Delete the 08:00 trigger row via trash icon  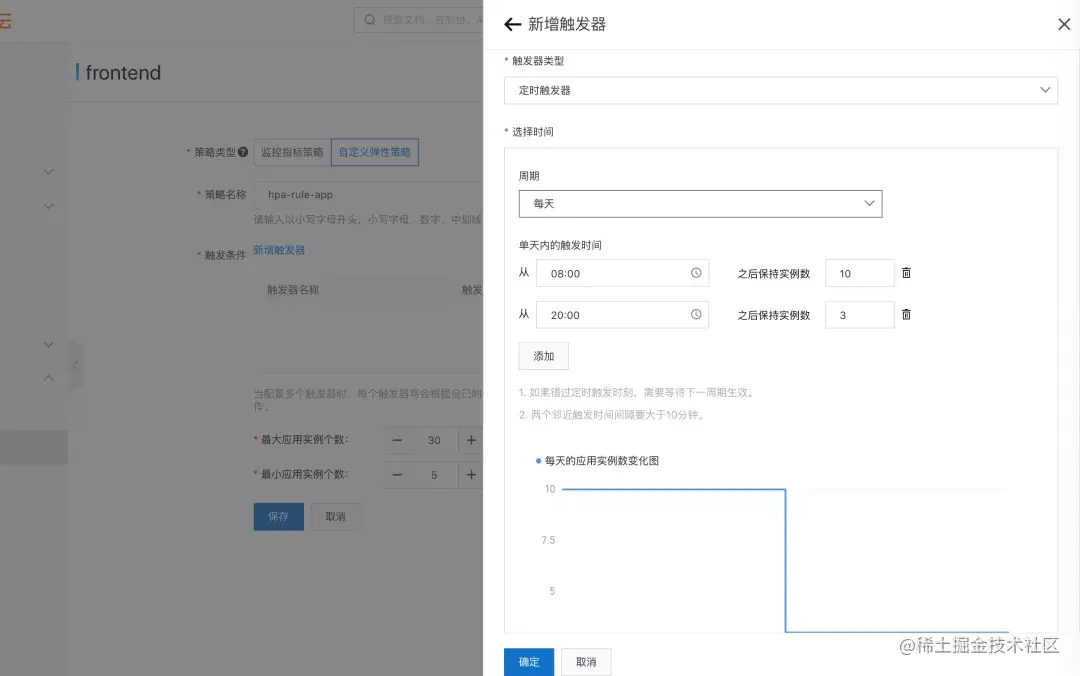coord(906,273)
